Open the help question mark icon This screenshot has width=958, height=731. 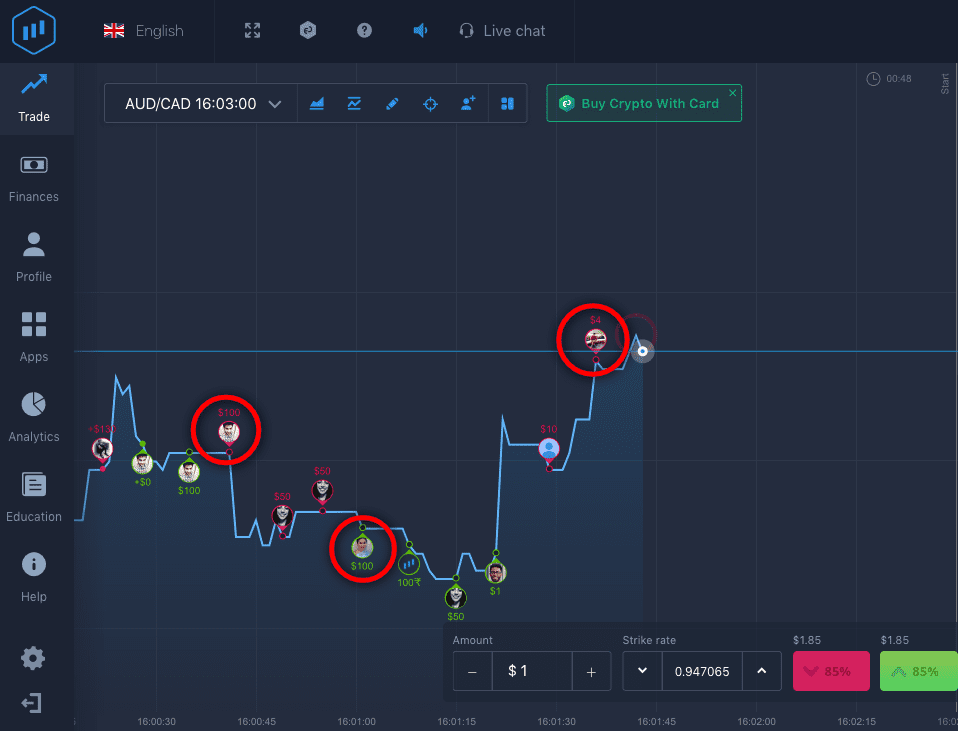click(x=364, y=31)
